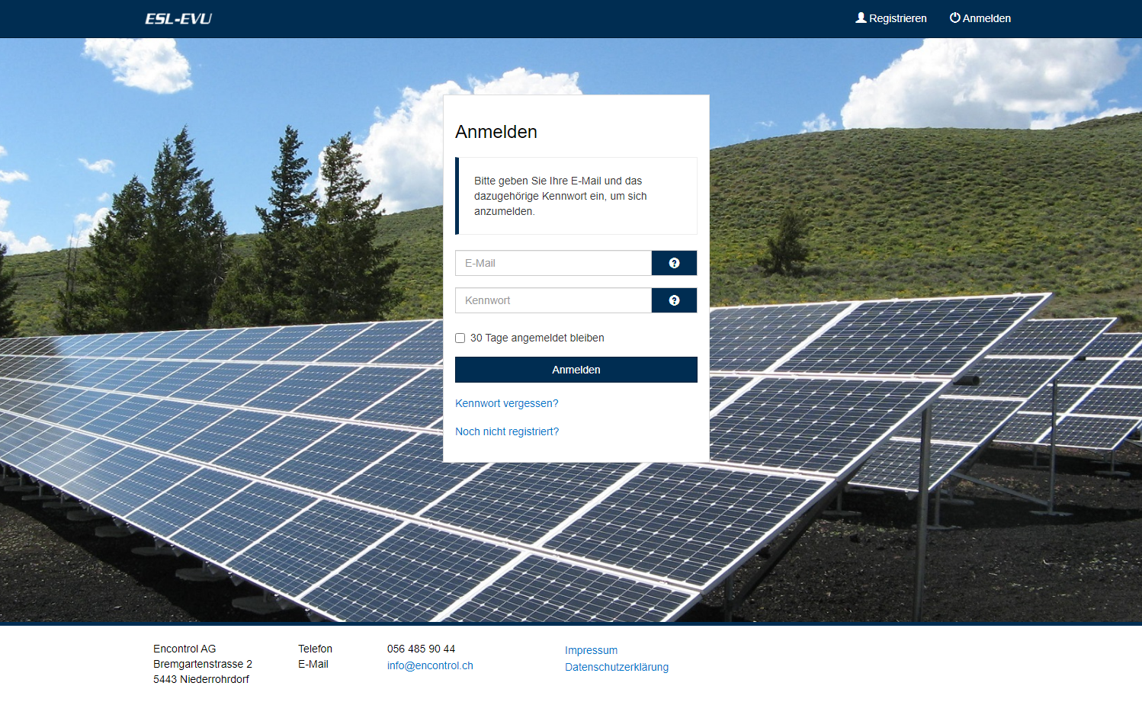Click the Kennwort field help icon
This screenshot has height=718, width=1142.
coord(674,300)
